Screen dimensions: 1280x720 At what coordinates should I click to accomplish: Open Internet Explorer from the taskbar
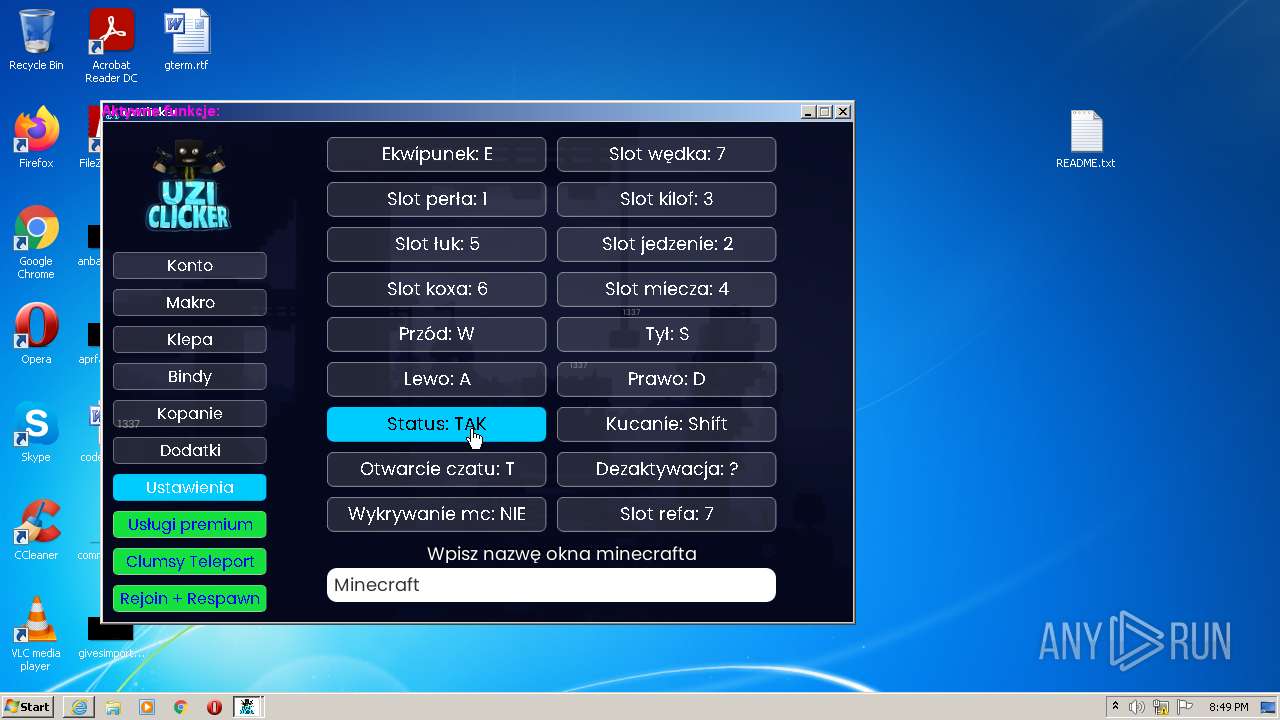pyautogui.click(x=79, y=707)
